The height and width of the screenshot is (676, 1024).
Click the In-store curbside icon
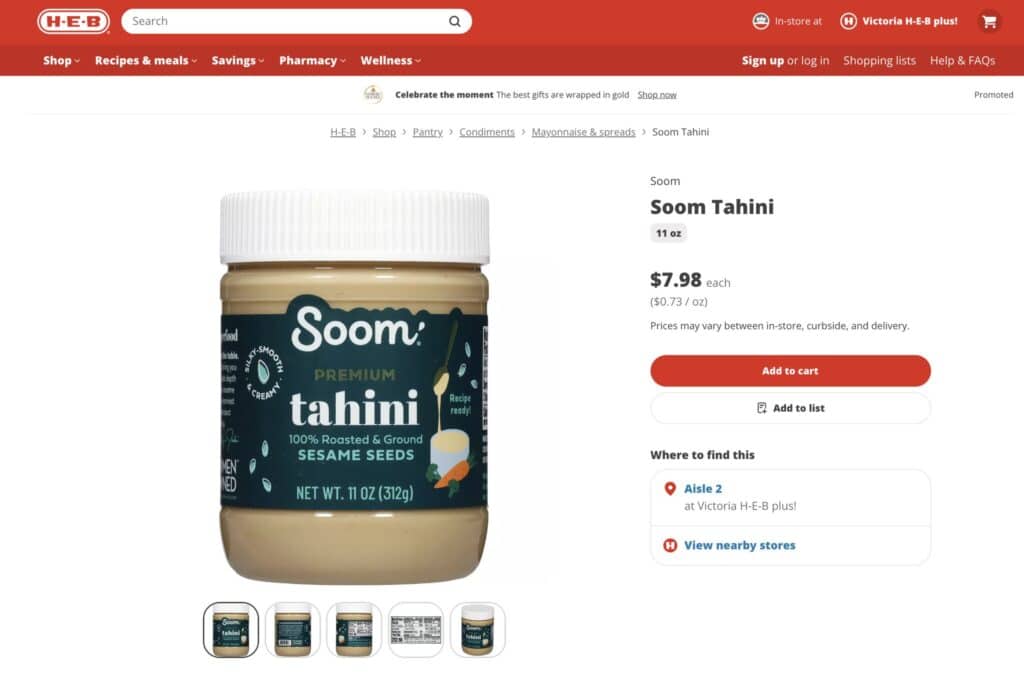pos(761,21)
